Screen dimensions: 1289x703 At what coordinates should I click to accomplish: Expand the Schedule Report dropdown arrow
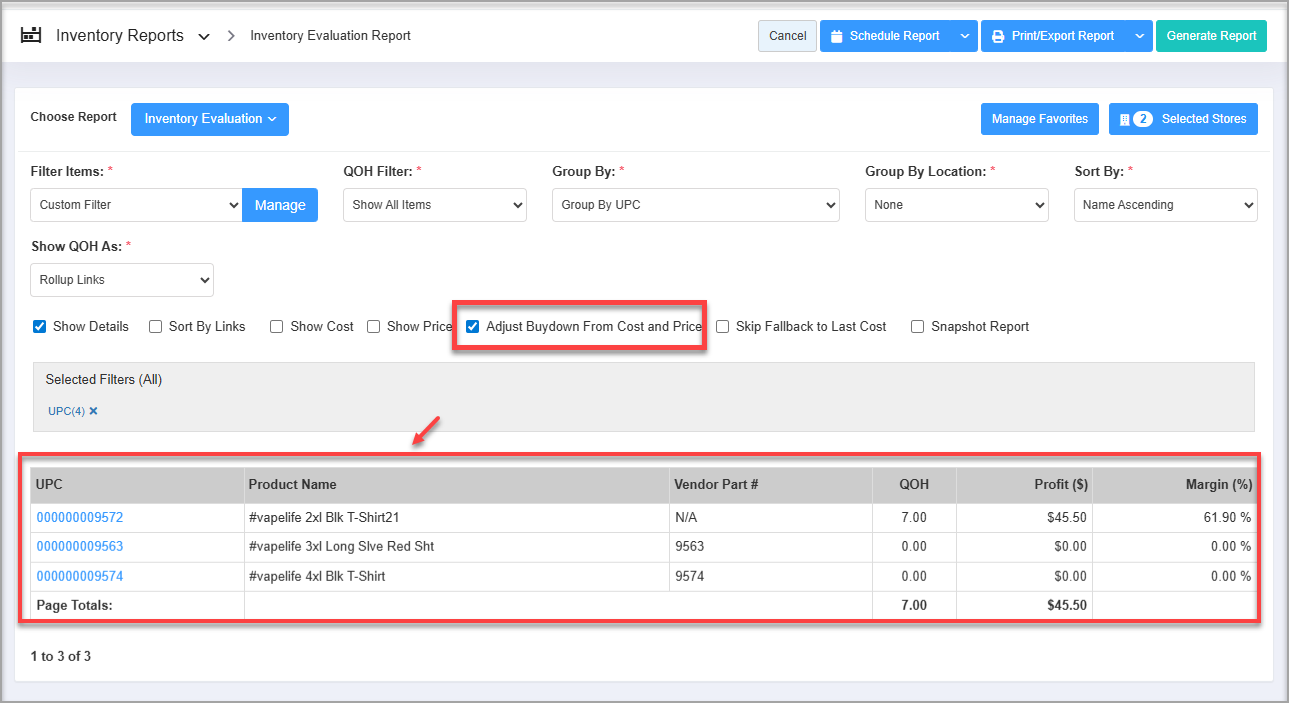coord(964,36)
